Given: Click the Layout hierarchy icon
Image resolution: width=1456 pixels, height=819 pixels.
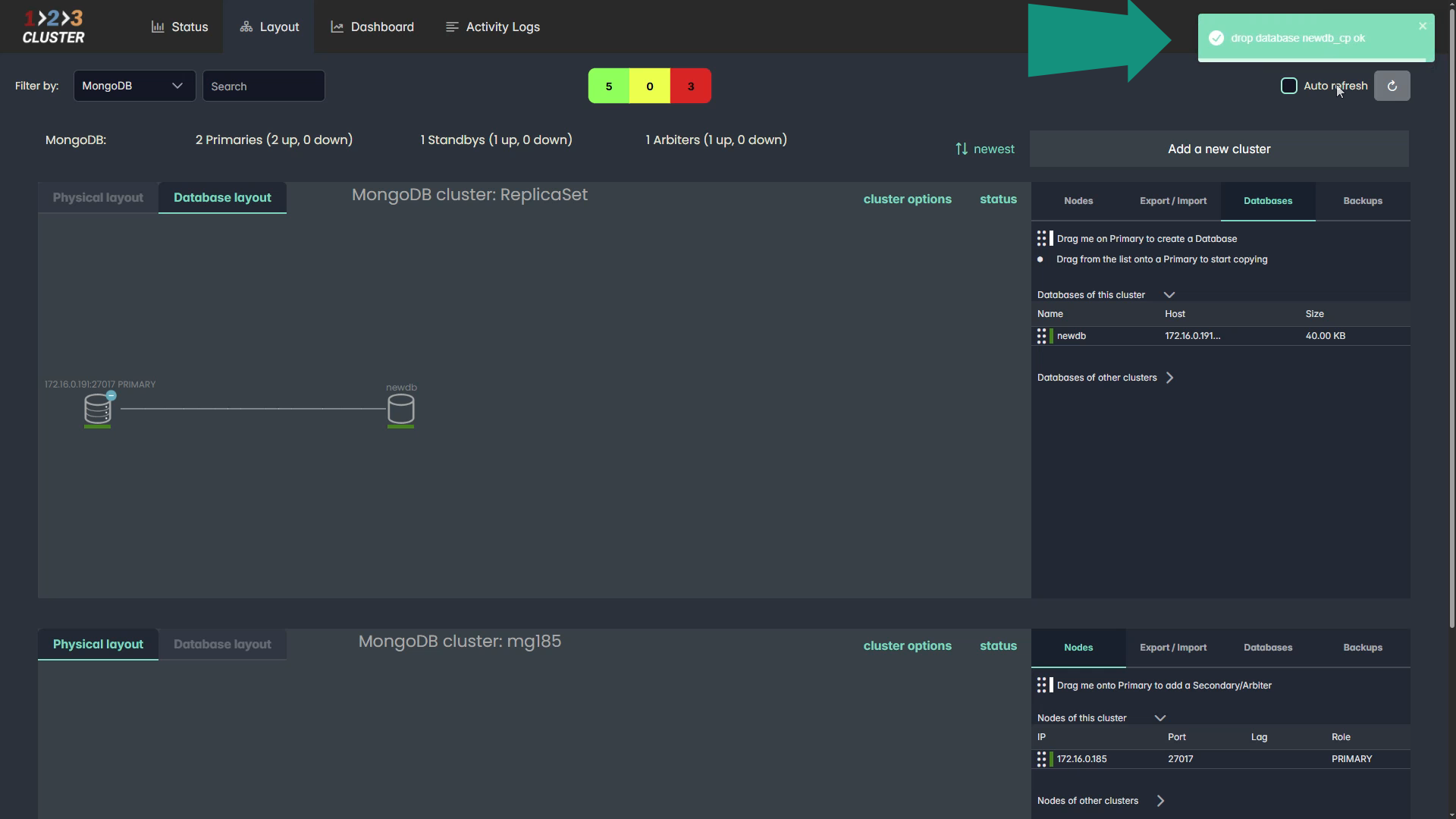Looking at the screenshot, I should coord(246,27).
